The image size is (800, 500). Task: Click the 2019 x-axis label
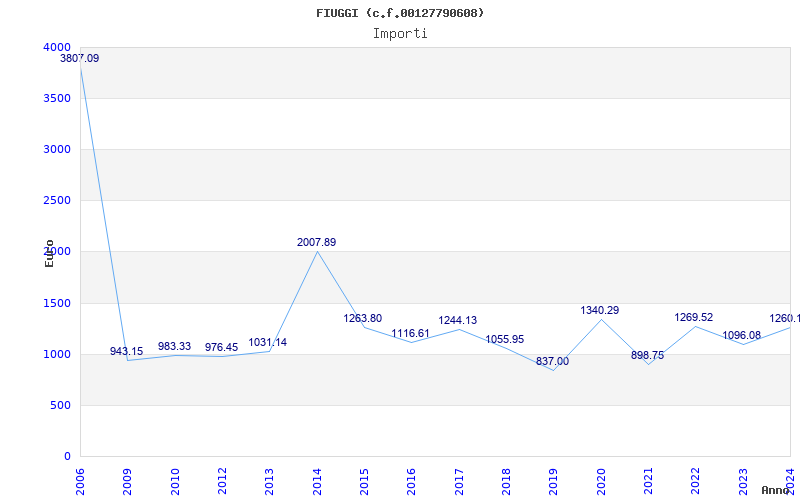pos(554,481)
